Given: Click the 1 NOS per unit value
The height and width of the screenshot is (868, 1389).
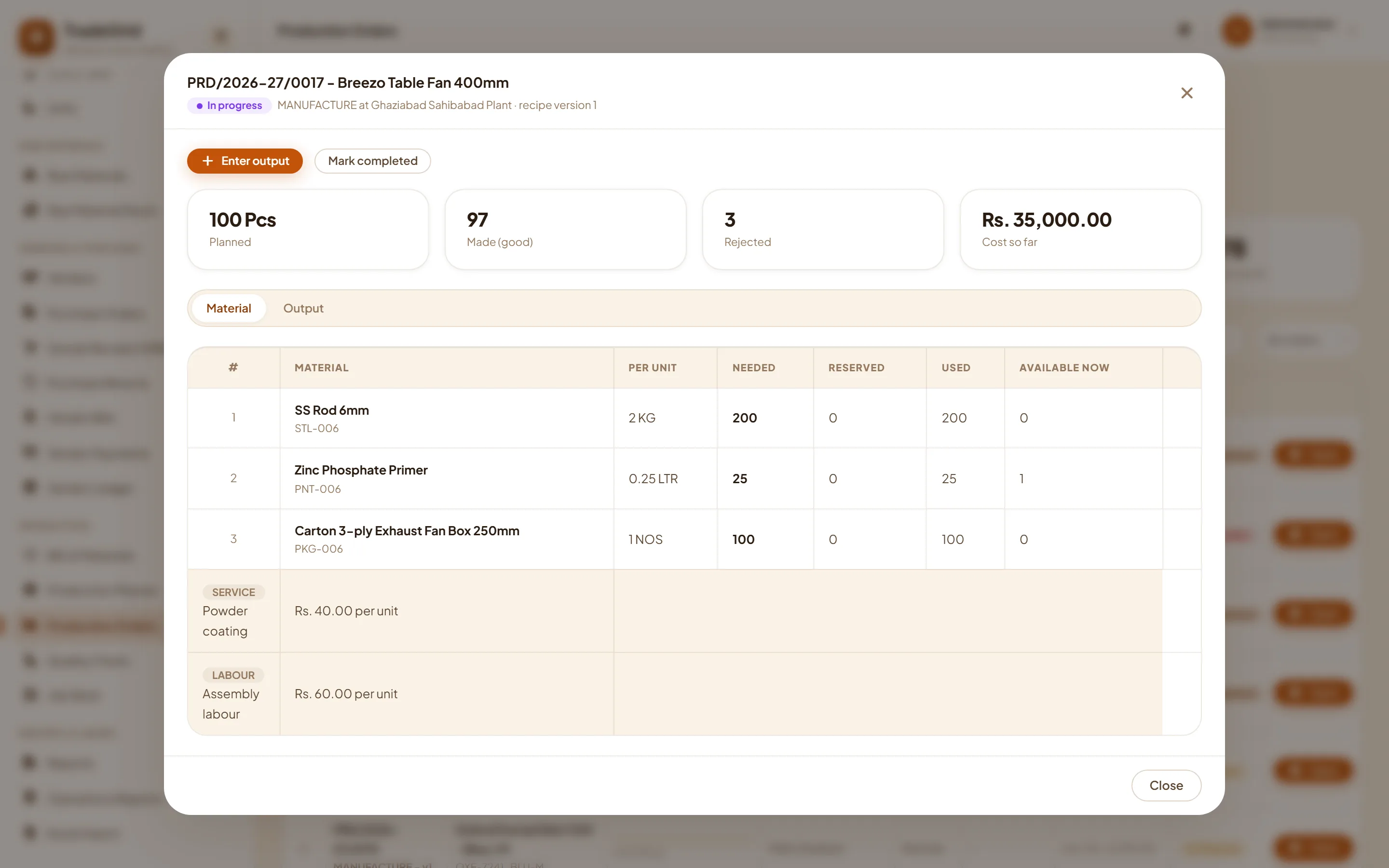Looking at the screenshot, I should [x=645, y=540].
